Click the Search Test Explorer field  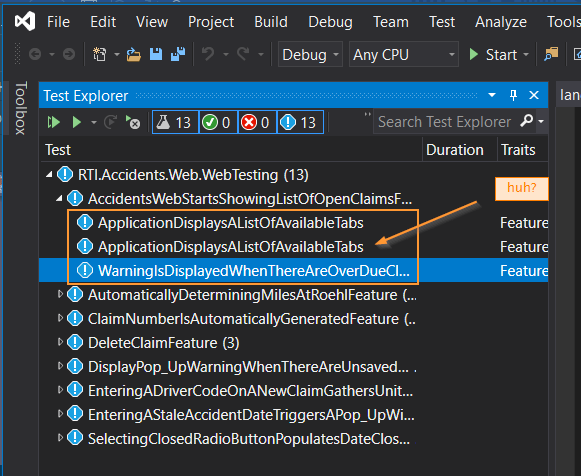(x=445, y=122)
